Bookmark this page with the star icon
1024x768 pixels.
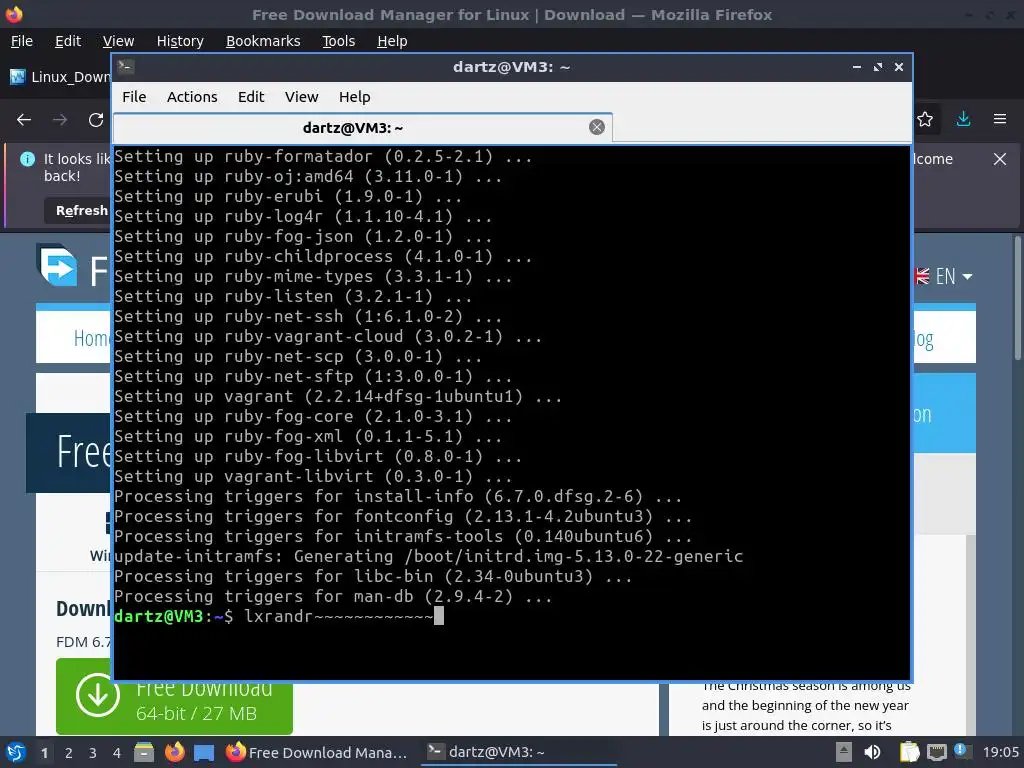[925, 120]
